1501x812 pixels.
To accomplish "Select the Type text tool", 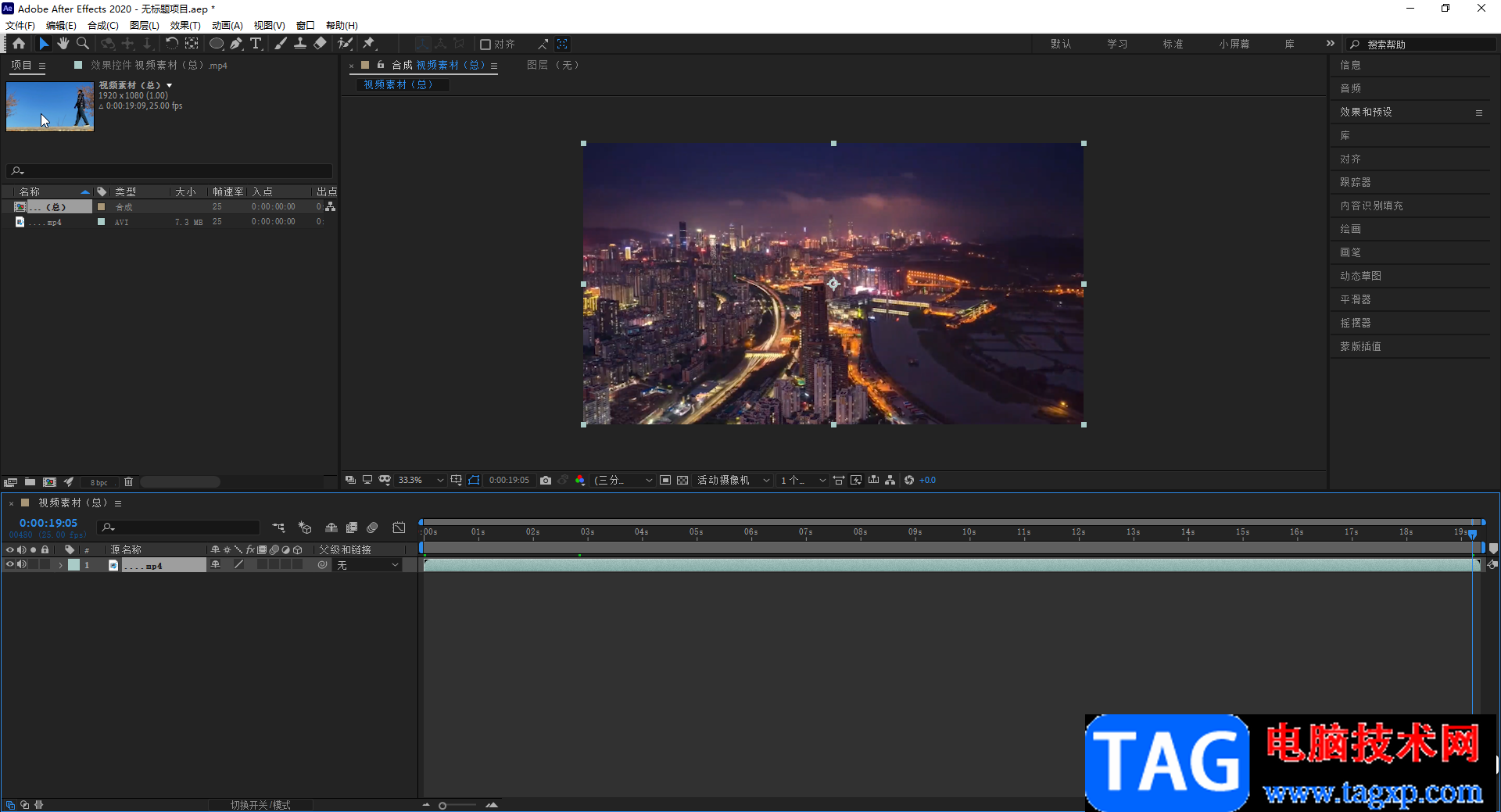I will [256, 44].
